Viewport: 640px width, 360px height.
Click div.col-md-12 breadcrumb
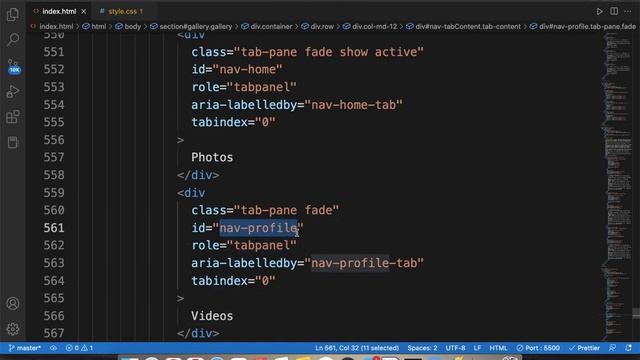pyautogui.click(x=374, y=27)
